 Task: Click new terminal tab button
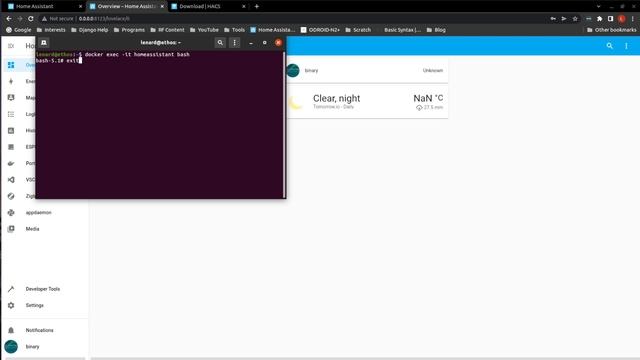pos(44,42)
